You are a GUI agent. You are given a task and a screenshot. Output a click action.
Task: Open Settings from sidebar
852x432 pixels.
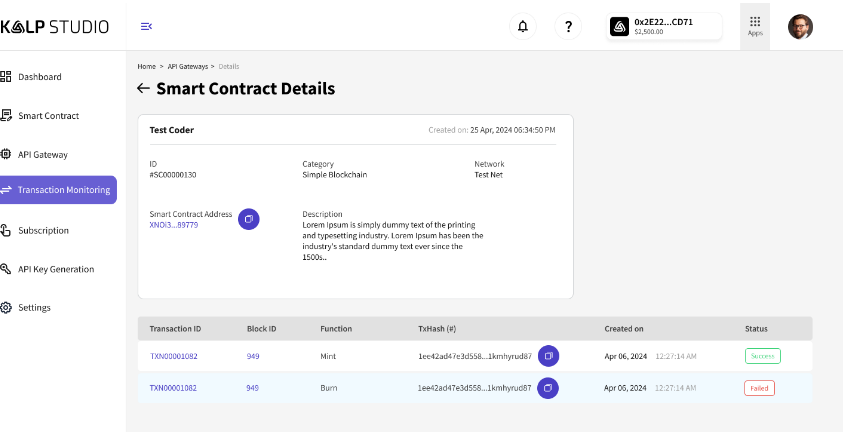(34, 308)
